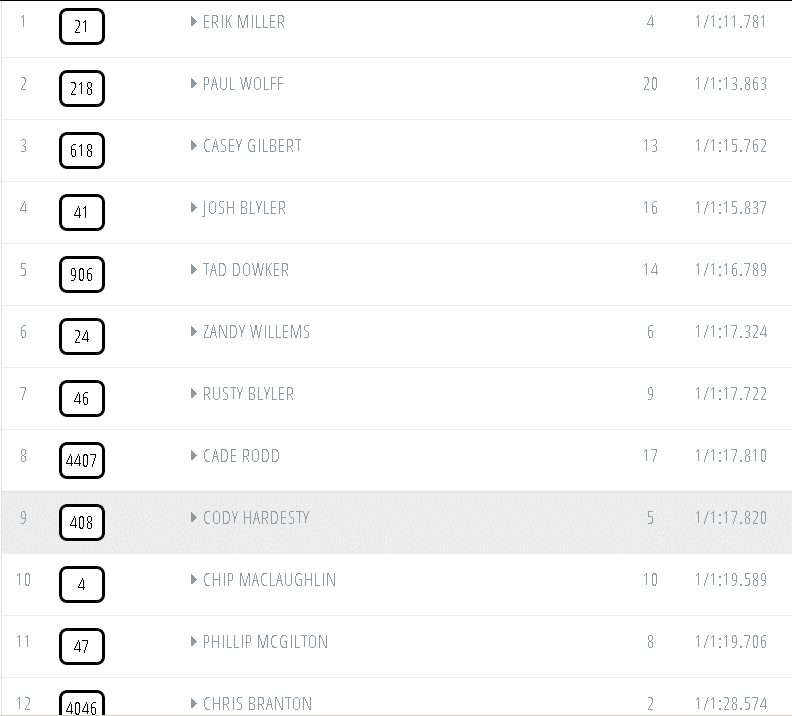Select the highlighted Cody Hardesty name
Image resolution: width=792 pixels, height=716 pixels.
pyautogui.click(x=256, y=518)
